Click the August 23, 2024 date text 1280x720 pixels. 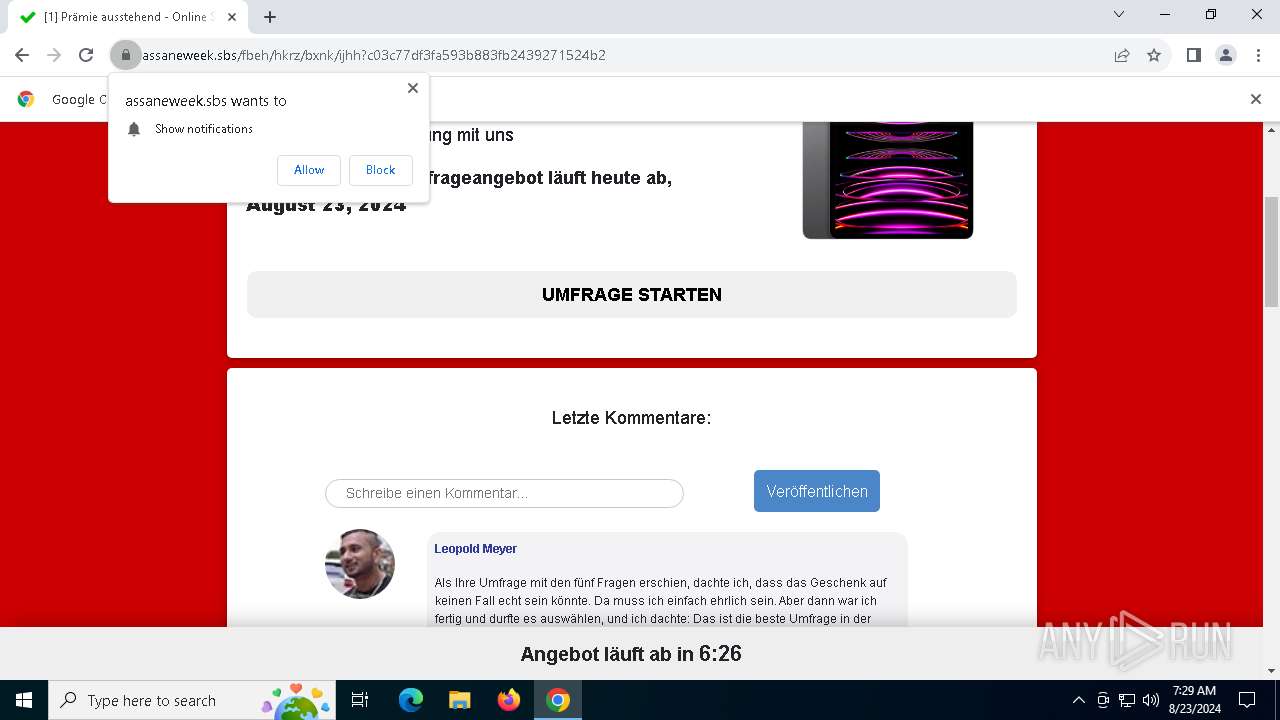click(x=326, y=206)
